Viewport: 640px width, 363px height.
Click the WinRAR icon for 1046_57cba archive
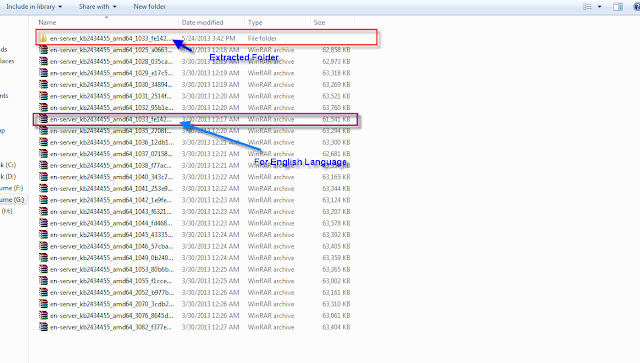tap(43, 246)
